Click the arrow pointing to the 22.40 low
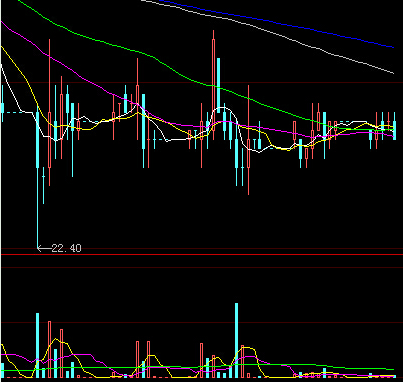Image resolution: width=403 pixels, height=382 pixels. click(44, 248)
